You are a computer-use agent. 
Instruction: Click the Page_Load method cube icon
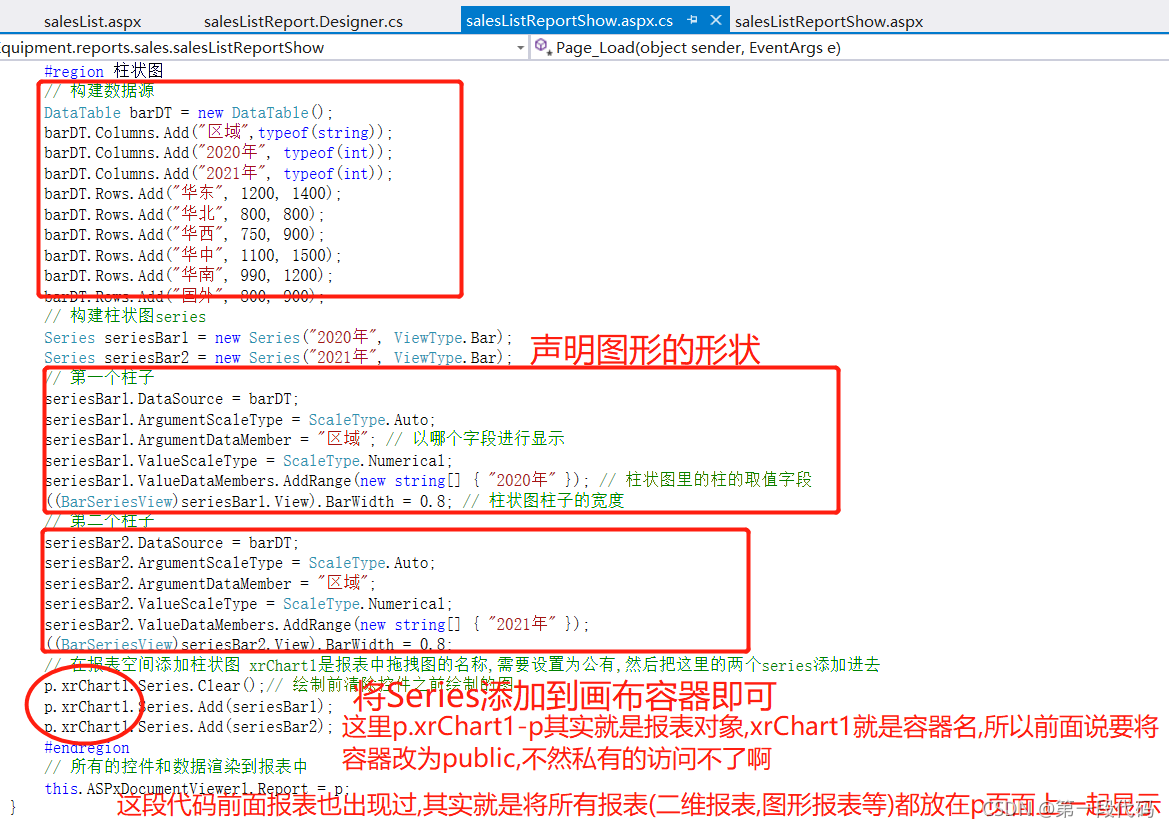(x=542, y=47)
